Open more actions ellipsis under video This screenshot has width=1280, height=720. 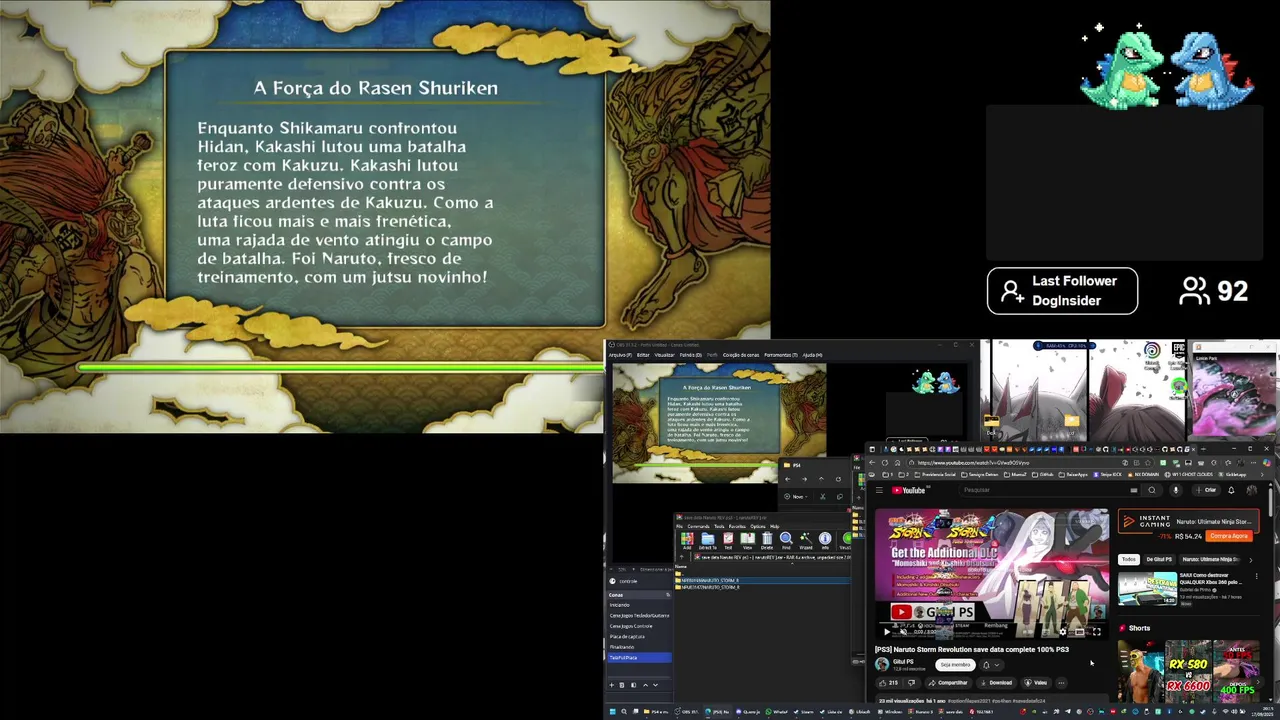1061,683
